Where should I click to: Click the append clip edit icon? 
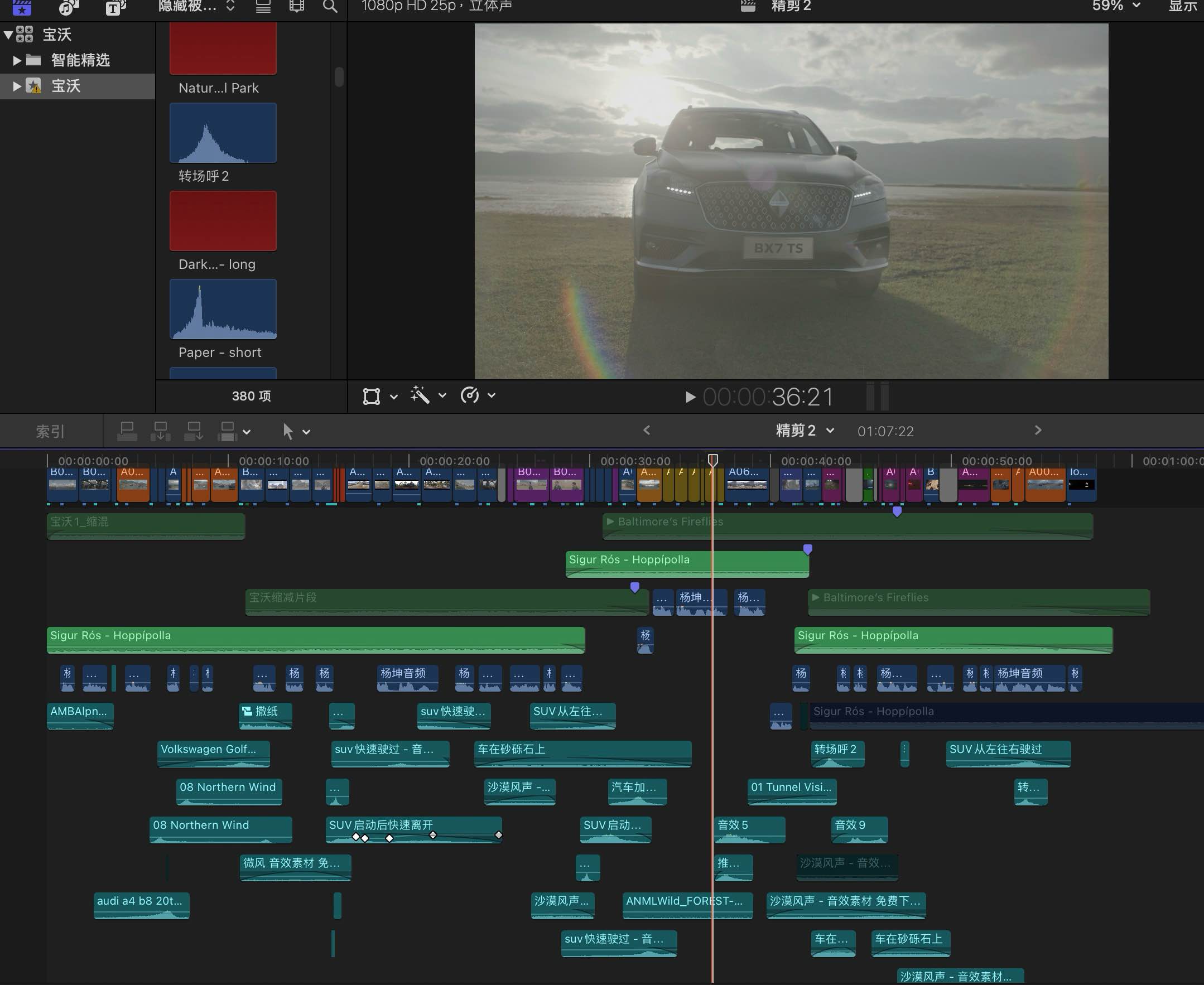pos(194,431)
